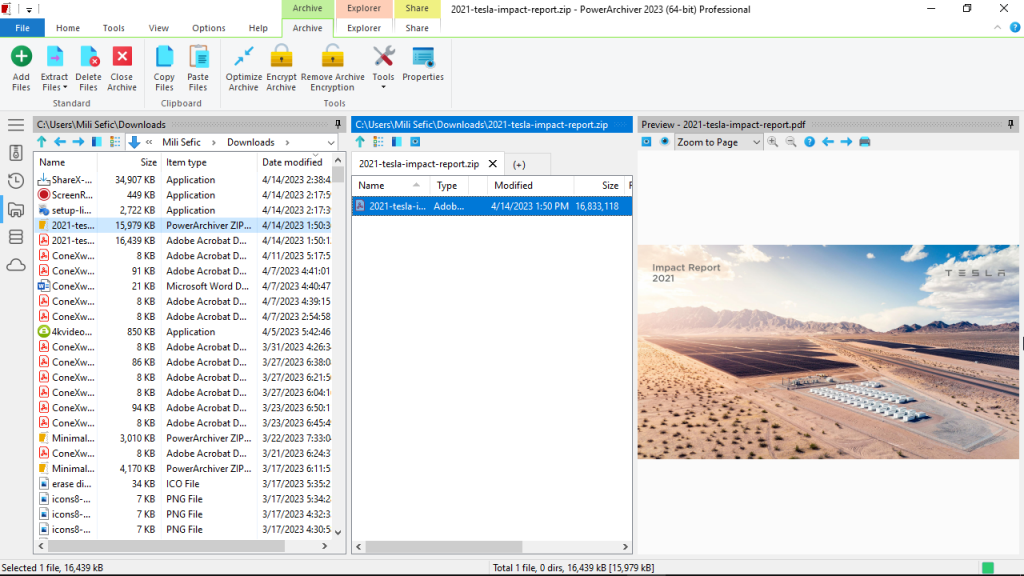1024x576 pixels.
Task: Click the zipped archive icon in the left sidebar
Action: [x=16, y=153]
